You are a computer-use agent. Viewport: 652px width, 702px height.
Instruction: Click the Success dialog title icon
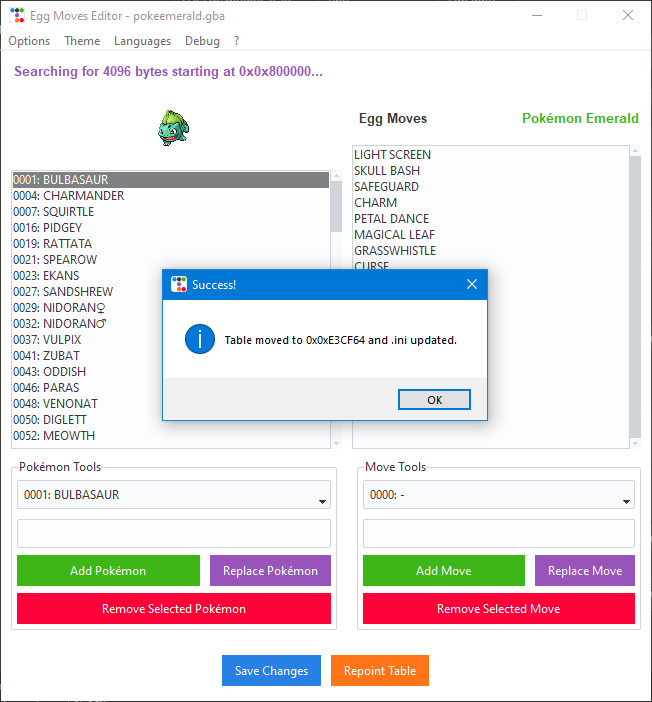point(179,285)
